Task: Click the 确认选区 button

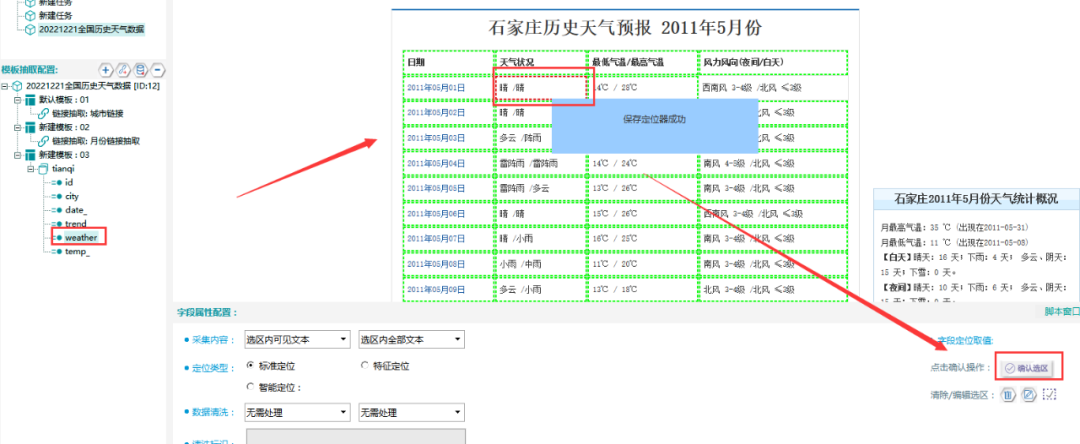Action: (x=1028, y=368)
